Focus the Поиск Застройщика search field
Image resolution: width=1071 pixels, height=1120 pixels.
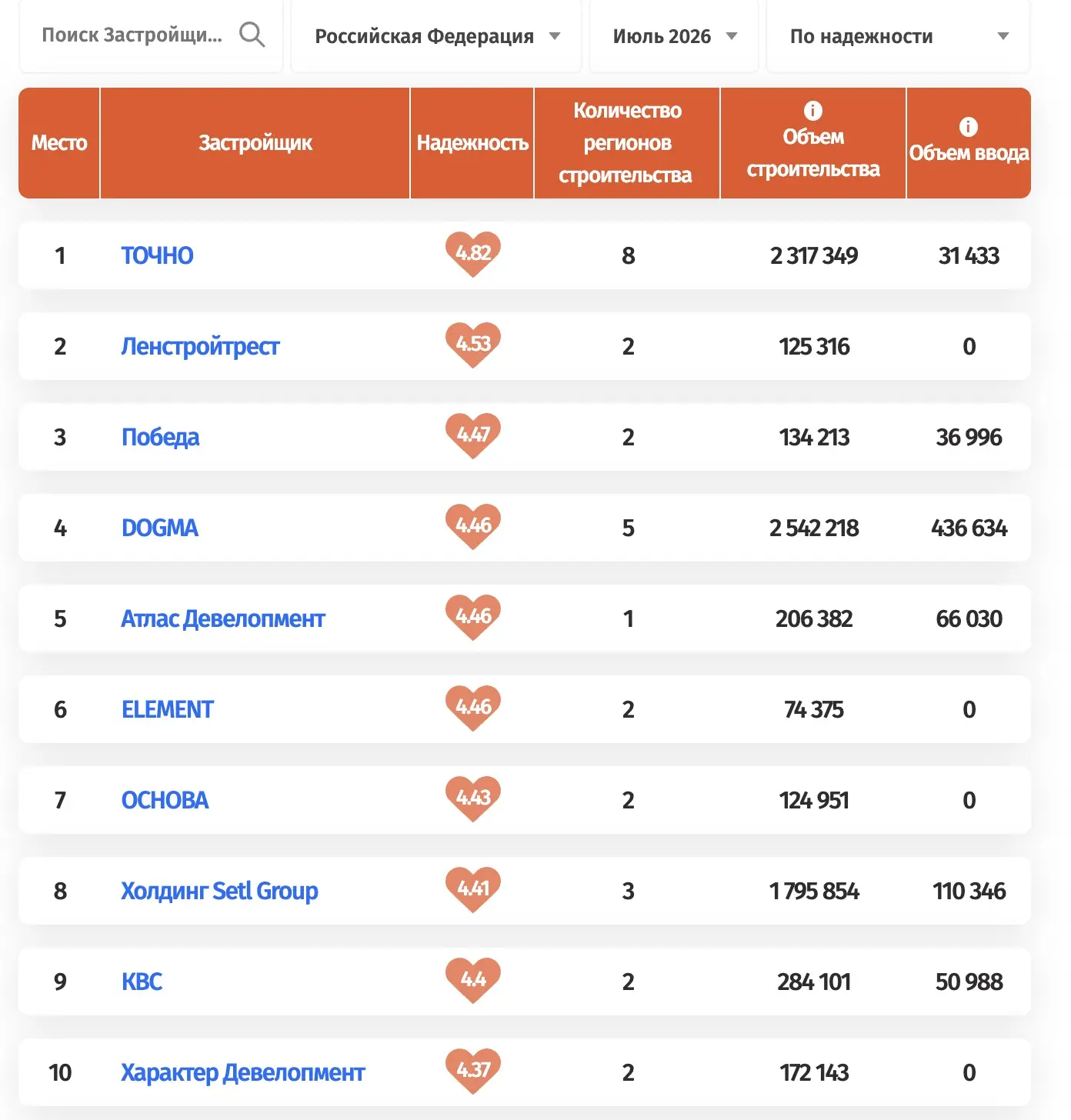click(x=132, y=35)
